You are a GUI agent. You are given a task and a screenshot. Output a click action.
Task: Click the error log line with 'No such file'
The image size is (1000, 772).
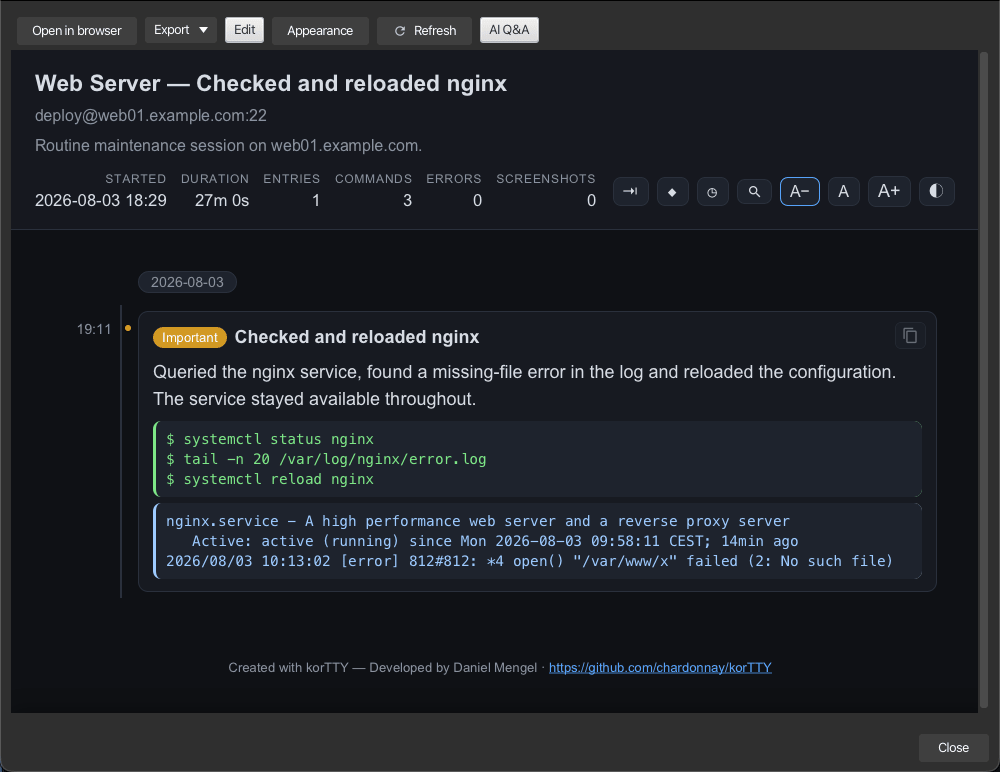point(529,561)
